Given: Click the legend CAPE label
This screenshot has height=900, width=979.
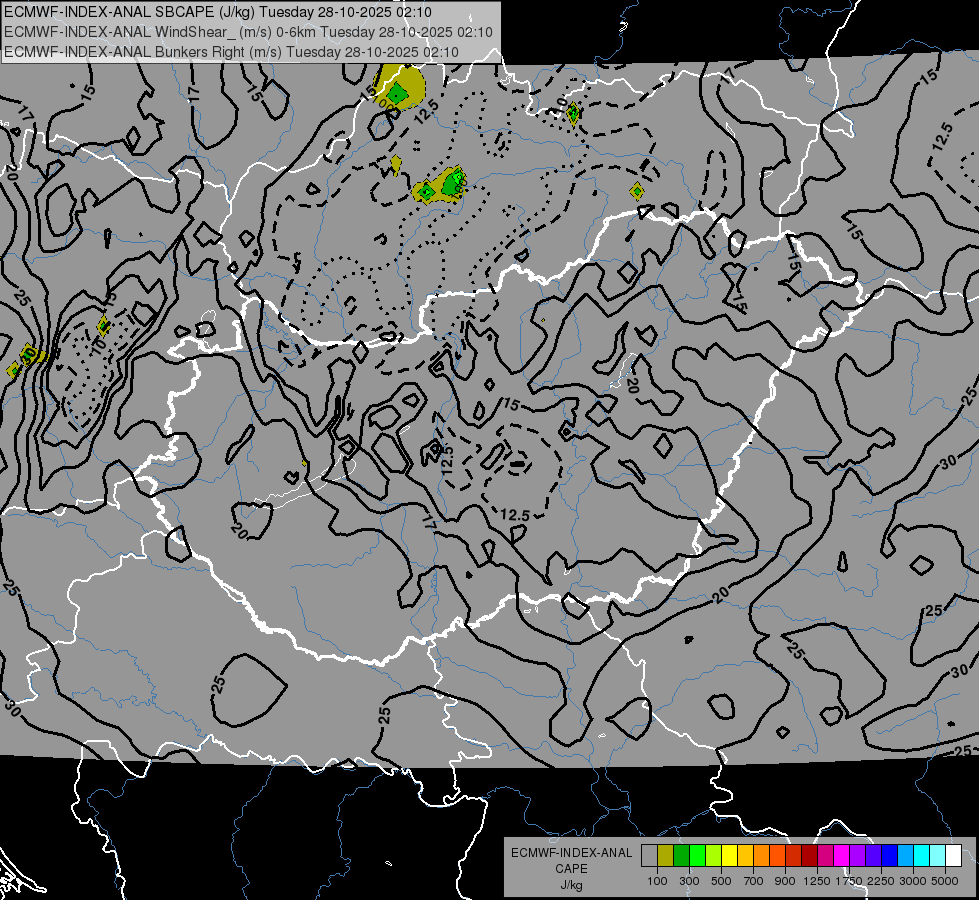Looking at the screenshot, I should [571, 869].
